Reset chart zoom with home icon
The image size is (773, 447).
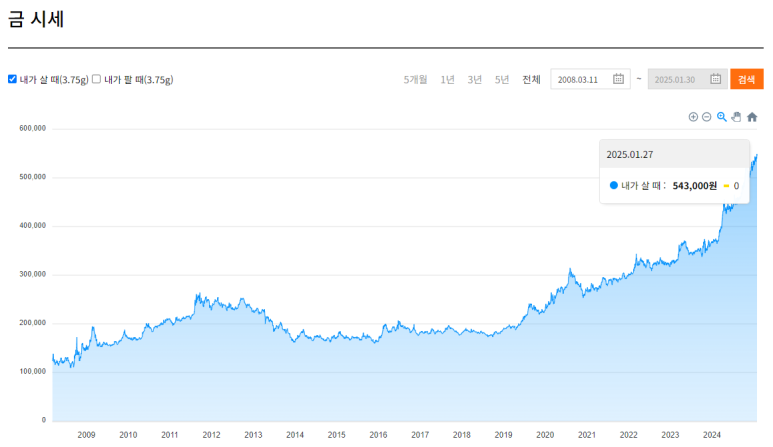pos(752,117)
